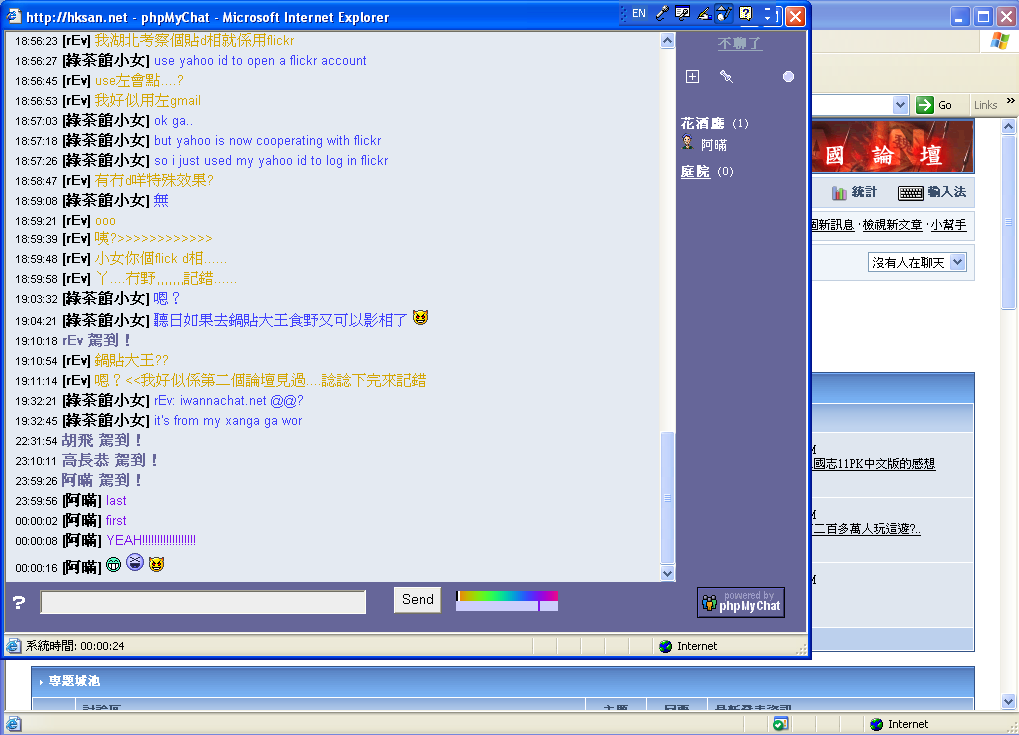
Task: Click the Links toolbar label
Action: [985, 105]
